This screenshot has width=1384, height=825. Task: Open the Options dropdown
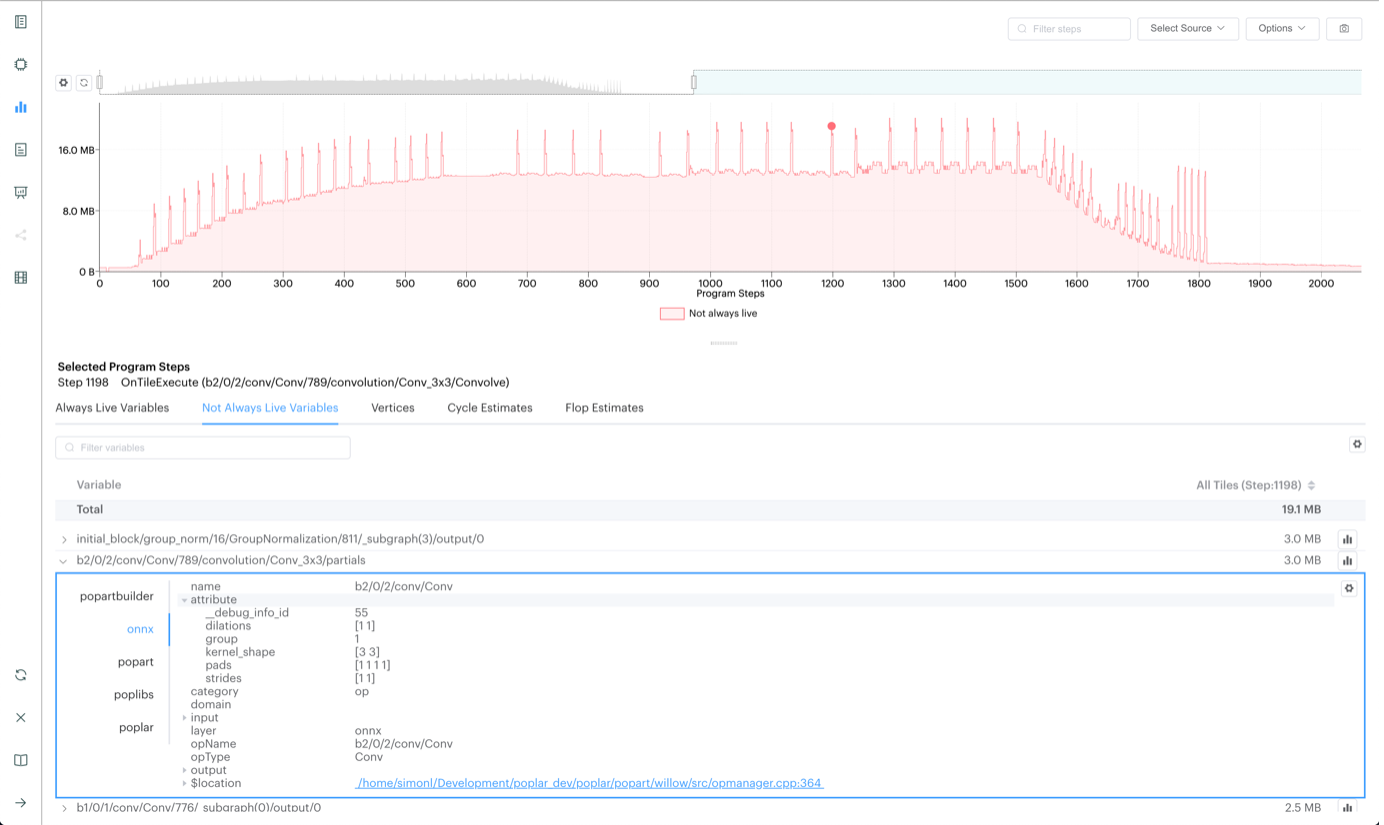tap(1282, 28)
